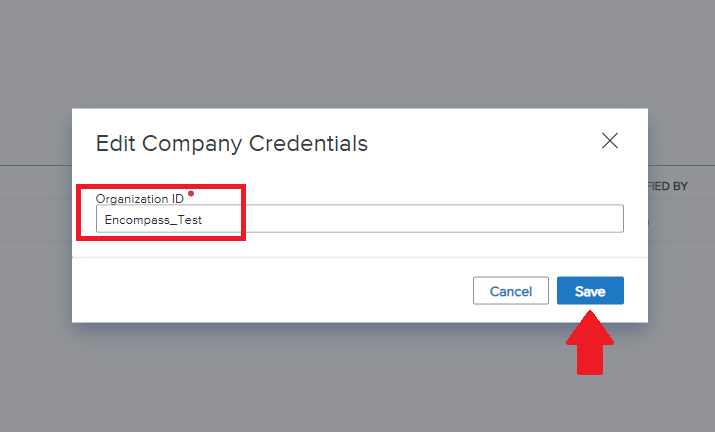Choose the outlined Cancel button

[511, 291]
